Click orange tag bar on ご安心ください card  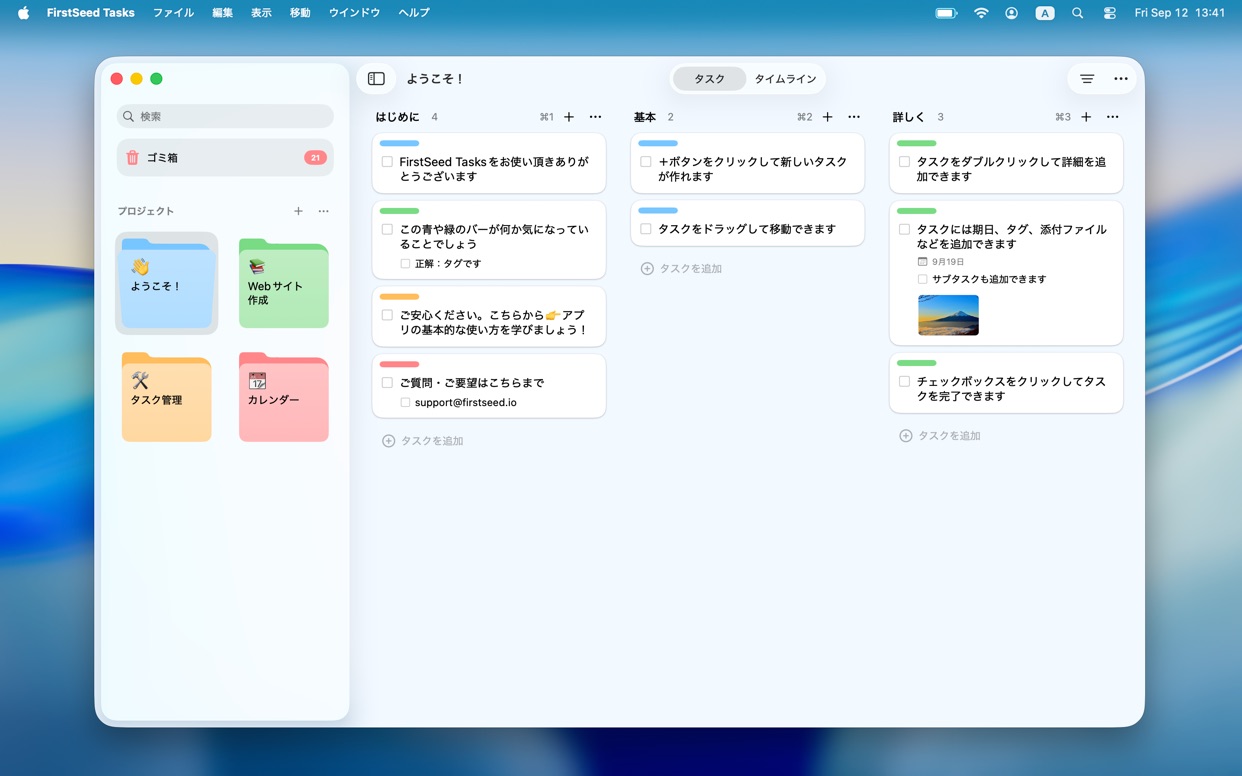click(x=399, y=297)
